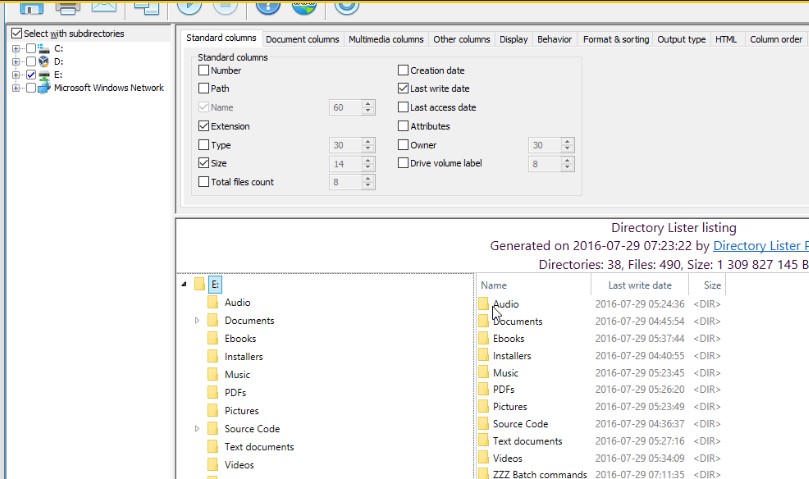Check the C: drive checkbox
This screenshot has height=479, width=809.
pyautogui.click(x=31, y=49)
